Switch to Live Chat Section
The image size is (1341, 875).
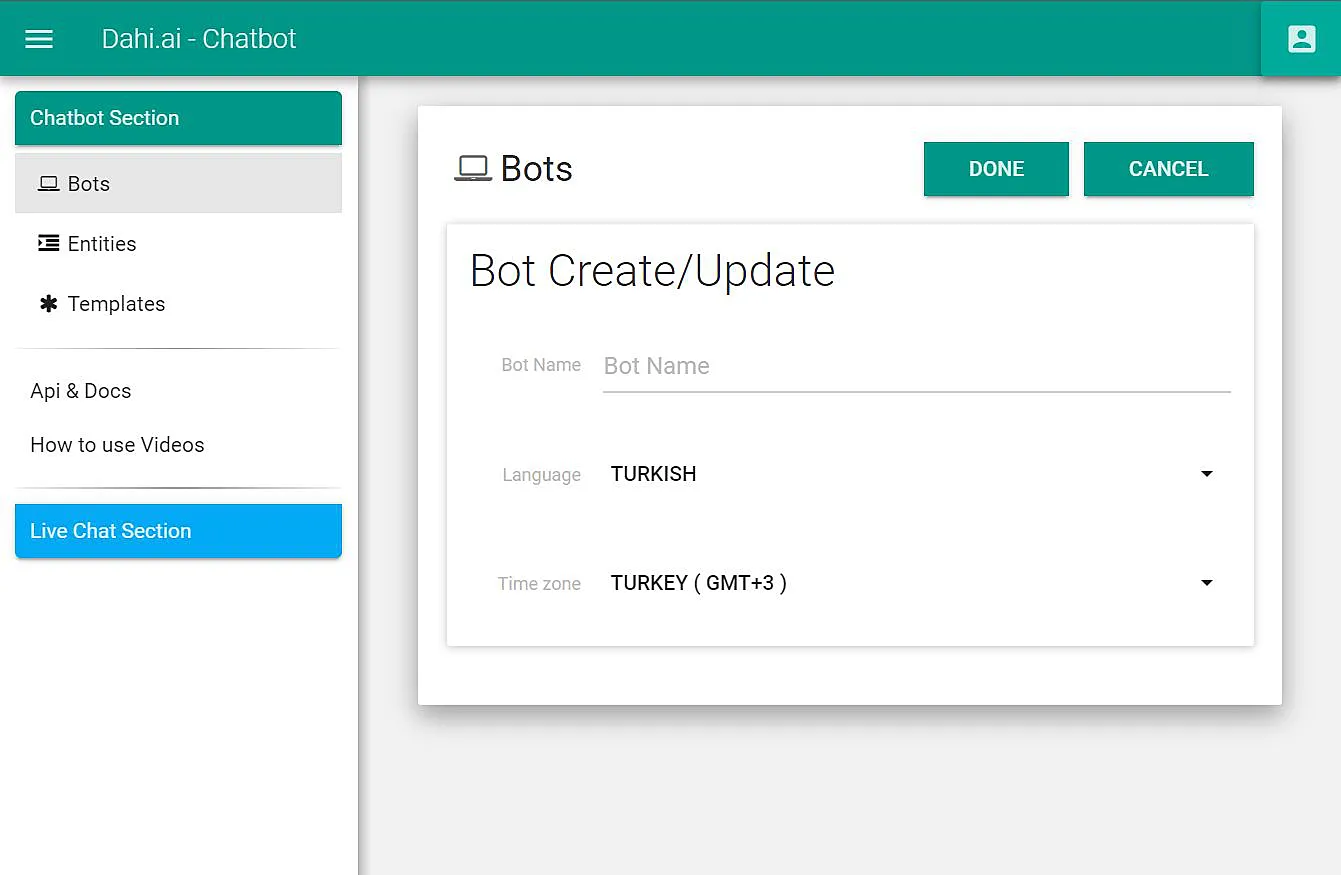click(x=178, y=531)
